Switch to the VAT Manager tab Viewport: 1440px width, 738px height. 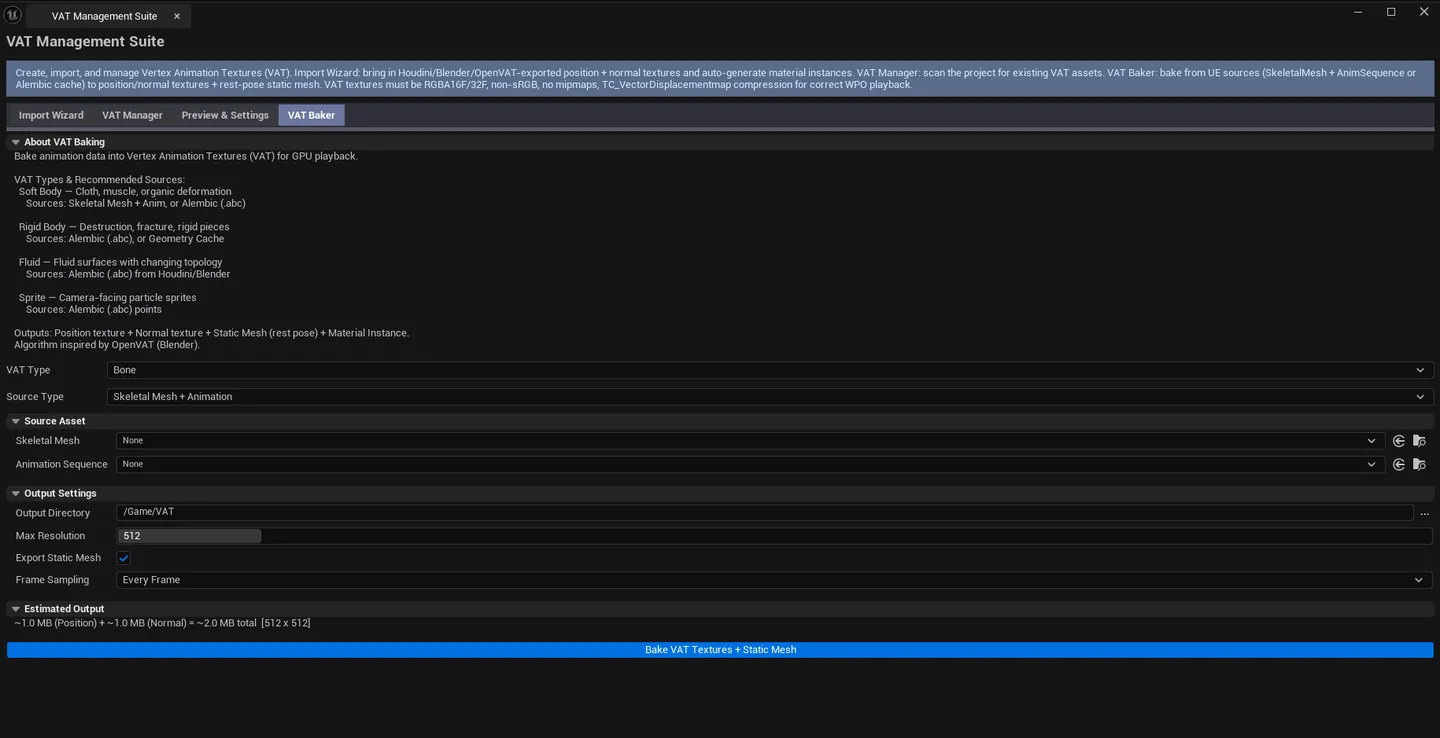tap(132, 115)
